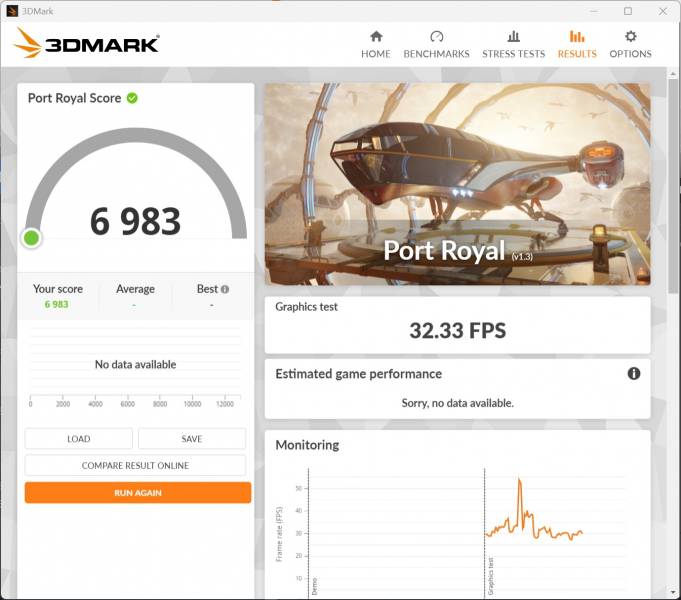Click the orange RUN AGAIN button
681x600 pixels.
click(x=138, y=493)
